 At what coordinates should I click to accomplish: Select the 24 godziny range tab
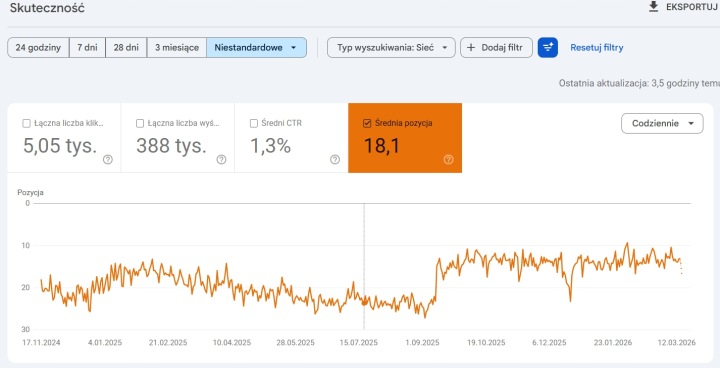[x=38, y=47]
